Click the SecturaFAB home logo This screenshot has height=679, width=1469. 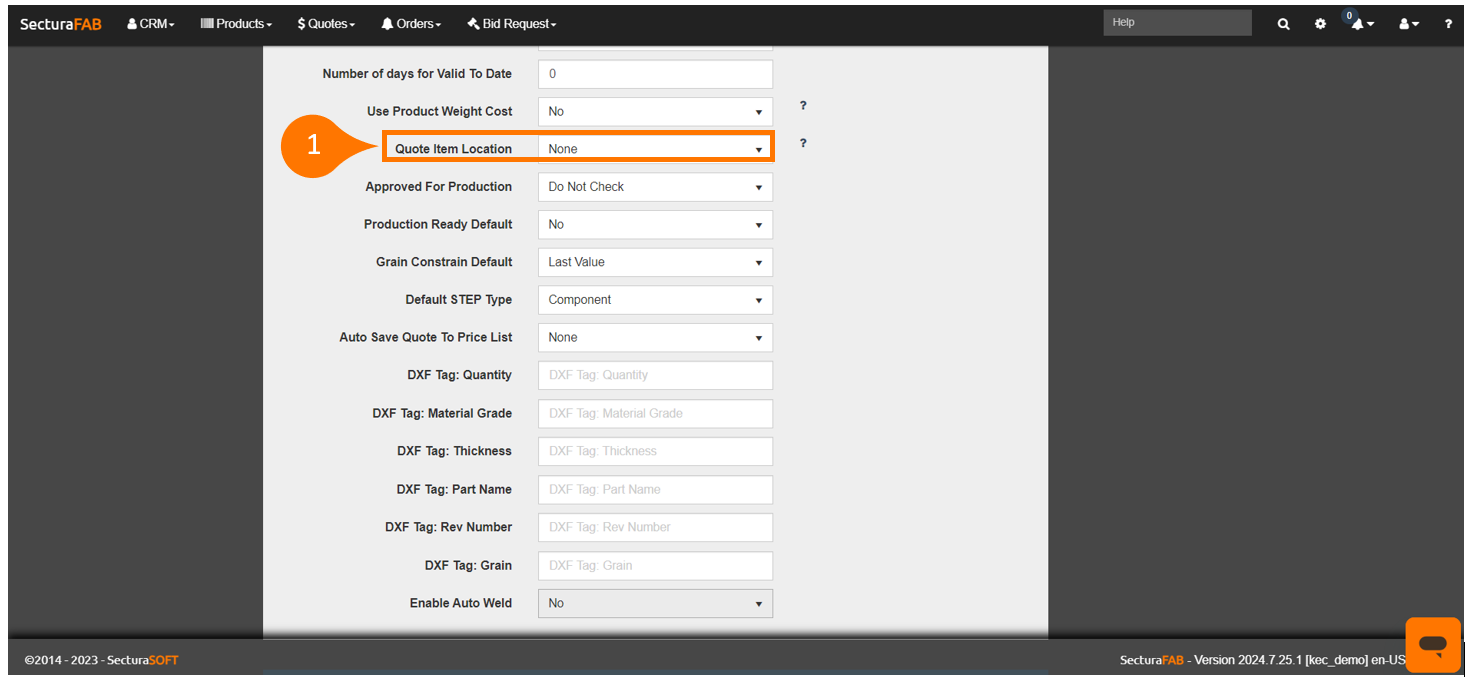[x=61, y=24]
